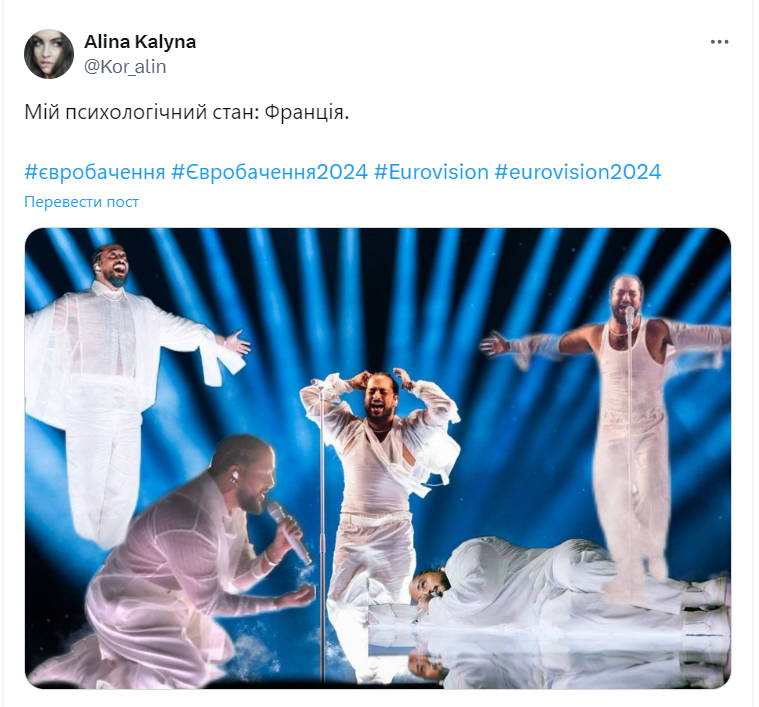The width and height of the screenshot is (759, 707).
Task: Click the outstretched hand of the right singer
Action: pyautogui.click(x=495, y=343)
